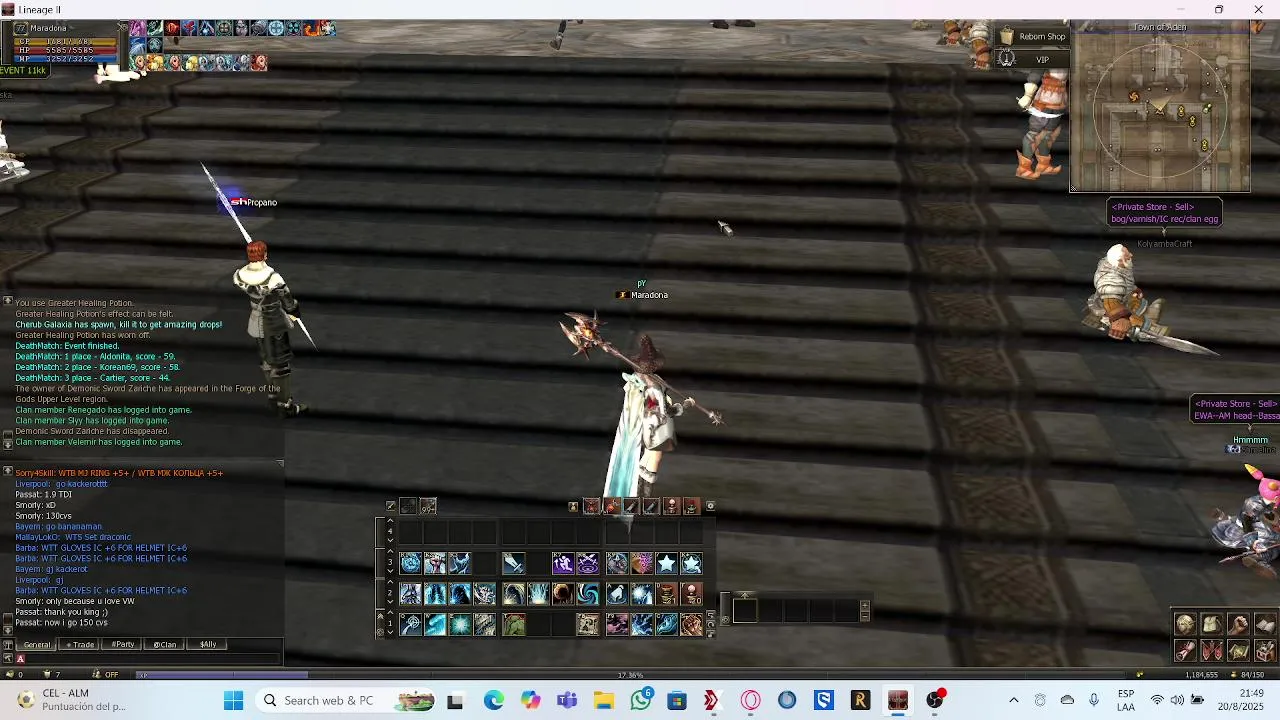Use the parchment scroll item in row 1
This screenshot has width=1280, height=720.
coord(588,624)
